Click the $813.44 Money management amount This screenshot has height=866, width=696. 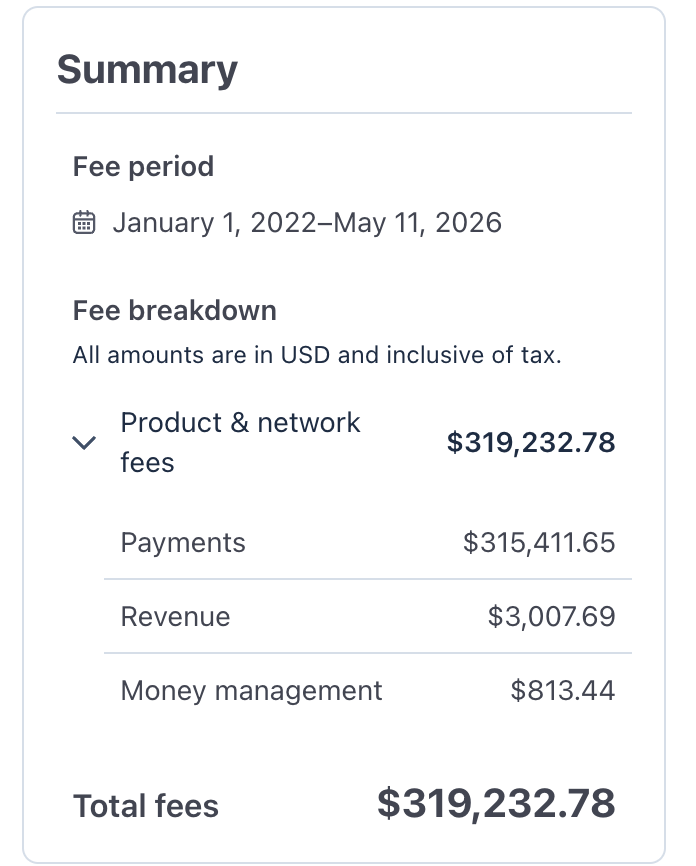point(563,690)
